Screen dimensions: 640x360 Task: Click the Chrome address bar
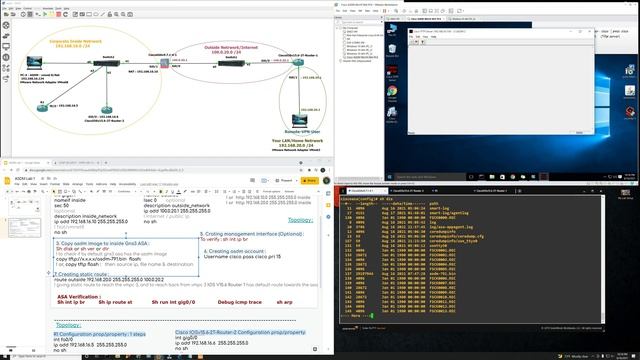pos(163,170)
